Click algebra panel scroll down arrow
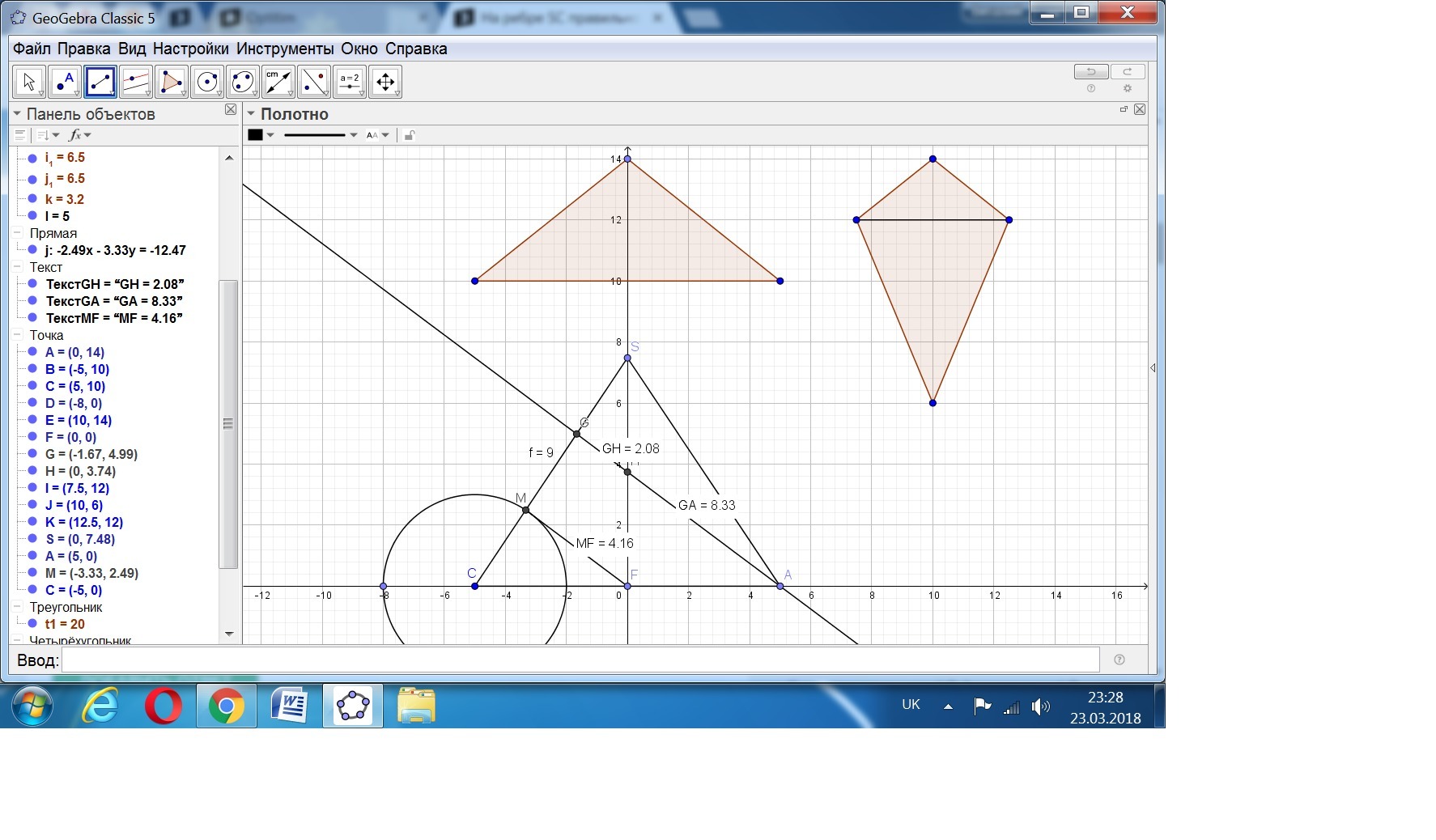 (x=229, y=634)
